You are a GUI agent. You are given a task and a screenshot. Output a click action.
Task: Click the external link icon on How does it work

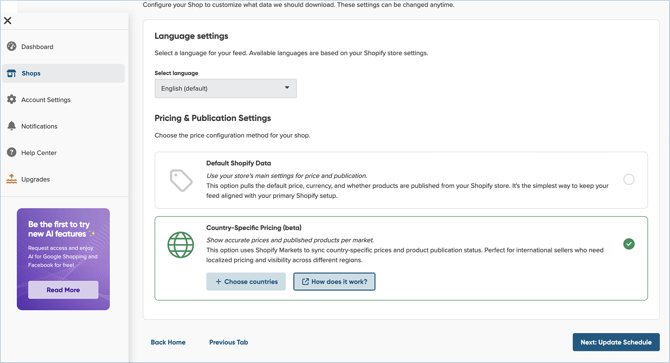[x=305, y=281]
